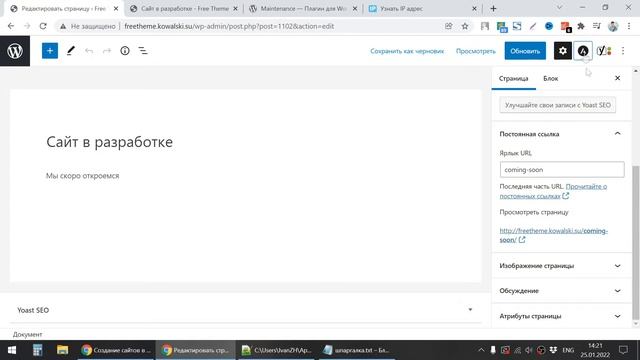640x360 pixels.
Task: Click the not secure warning icon
Action: tap(63, 26)
